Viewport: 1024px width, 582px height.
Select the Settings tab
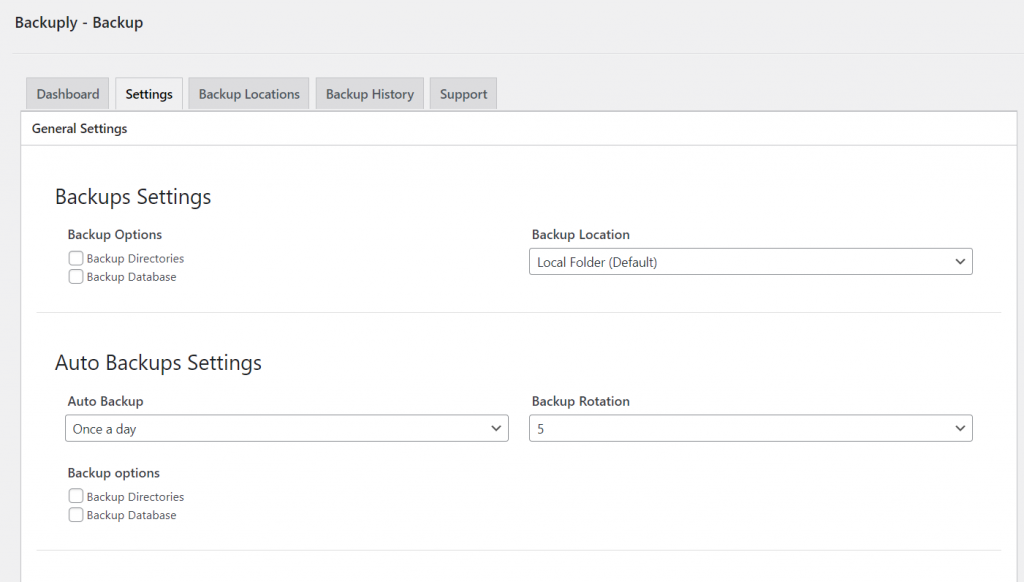148,93
